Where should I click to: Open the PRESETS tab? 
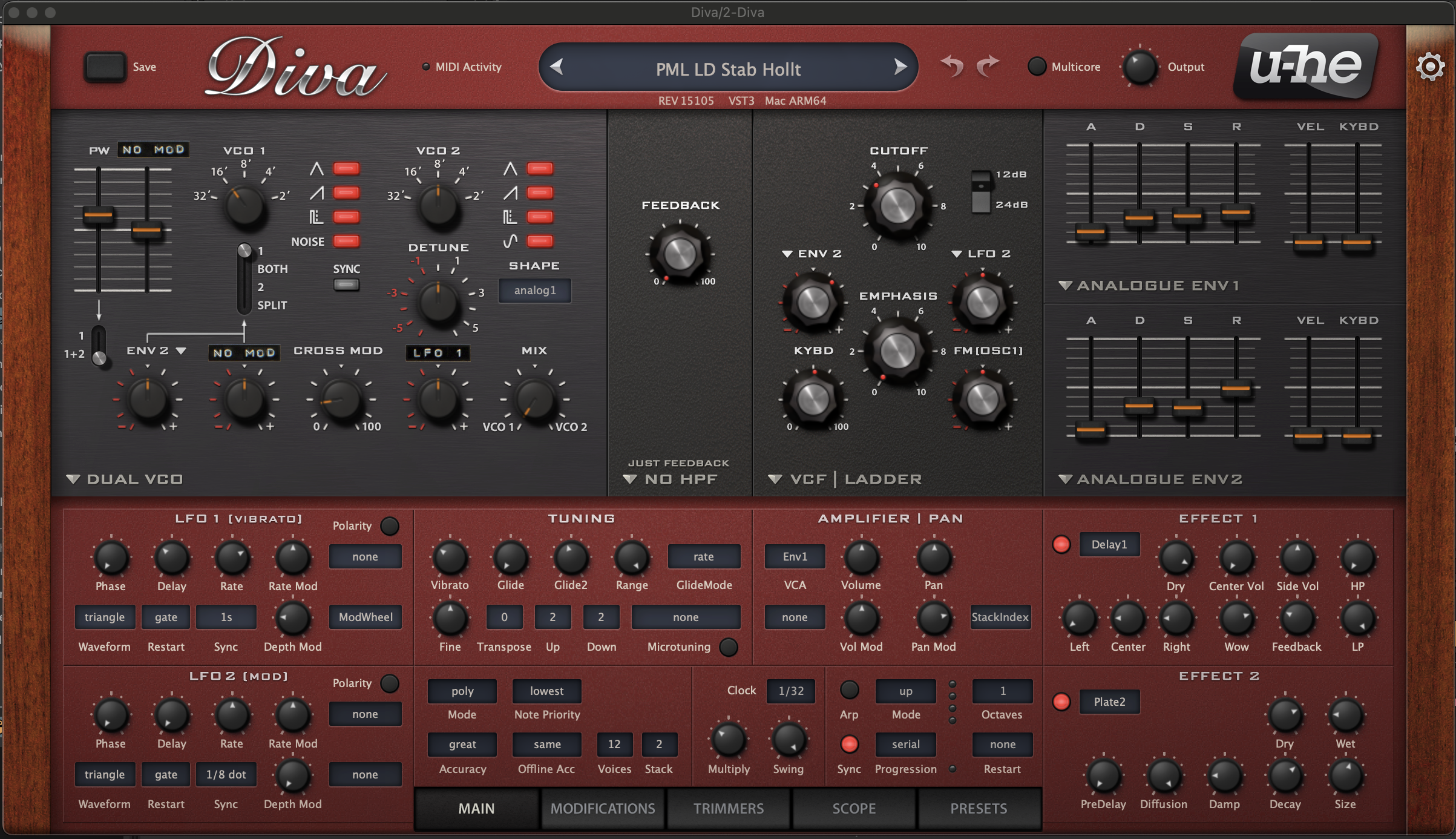click(x=978, y=808)
